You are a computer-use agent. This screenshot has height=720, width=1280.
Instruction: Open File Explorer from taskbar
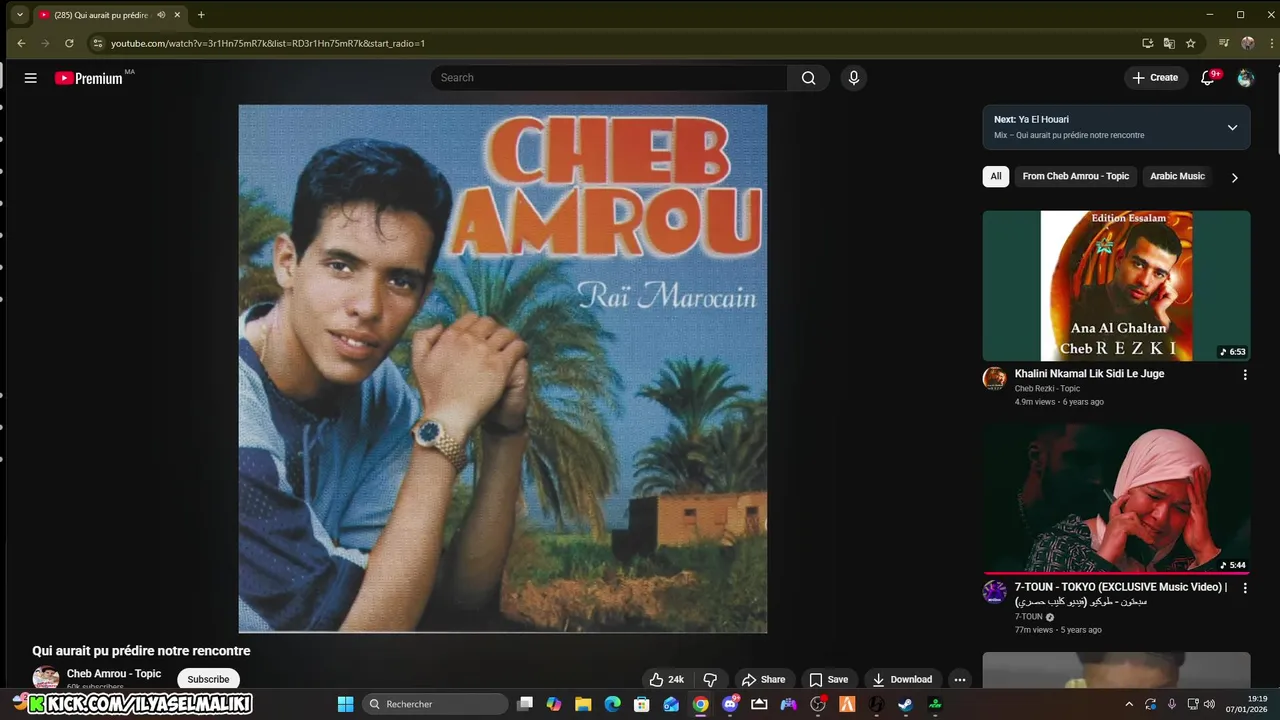point(583,704)
